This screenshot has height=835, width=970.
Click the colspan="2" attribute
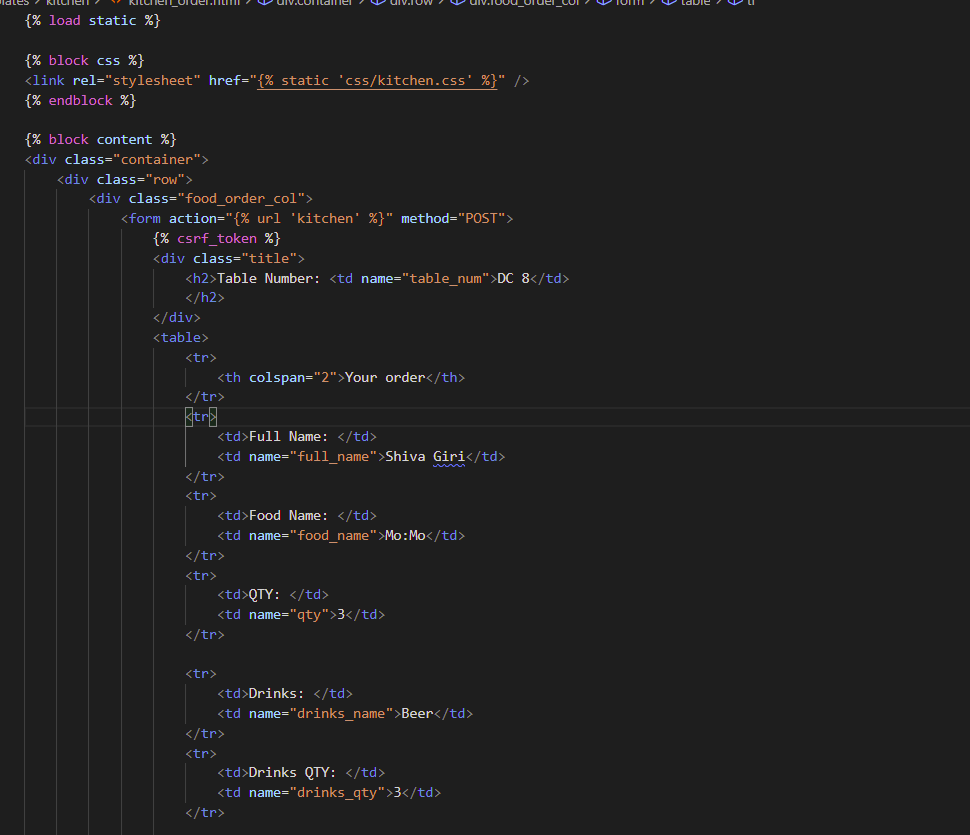point(293,377)
